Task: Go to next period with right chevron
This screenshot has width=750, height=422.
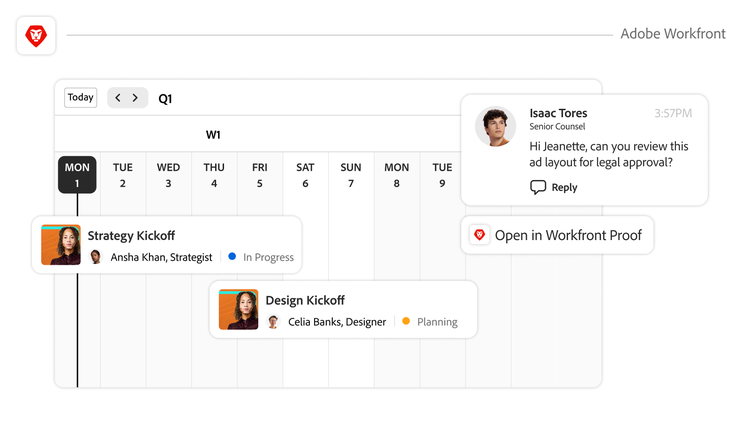Action: (136, 98)
